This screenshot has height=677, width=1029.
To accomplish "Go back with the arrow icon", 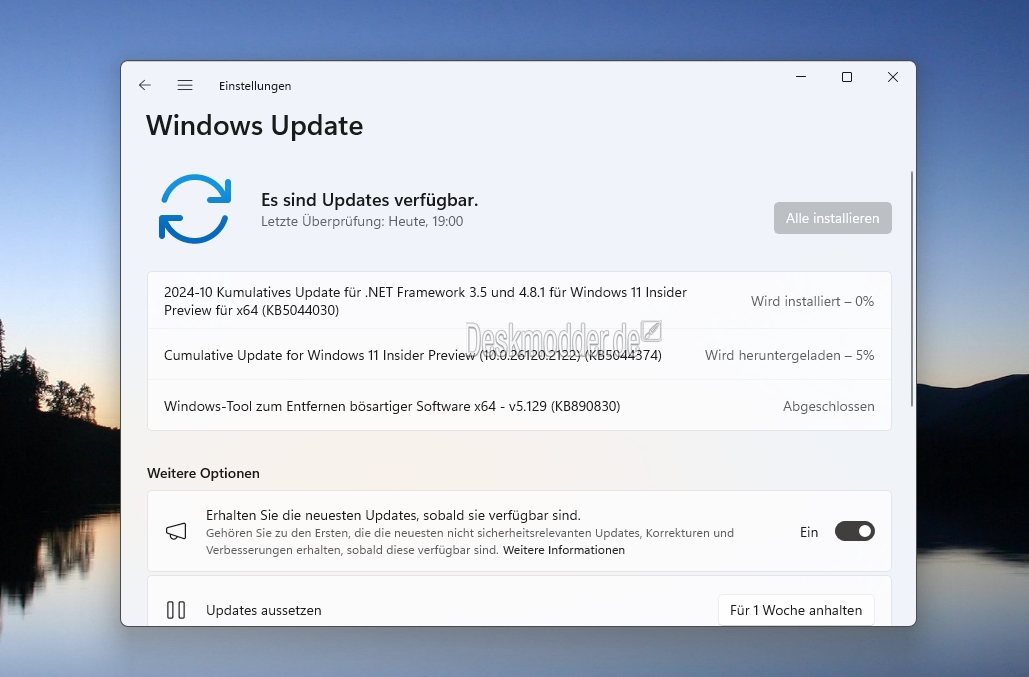I will tap(145, 85).
